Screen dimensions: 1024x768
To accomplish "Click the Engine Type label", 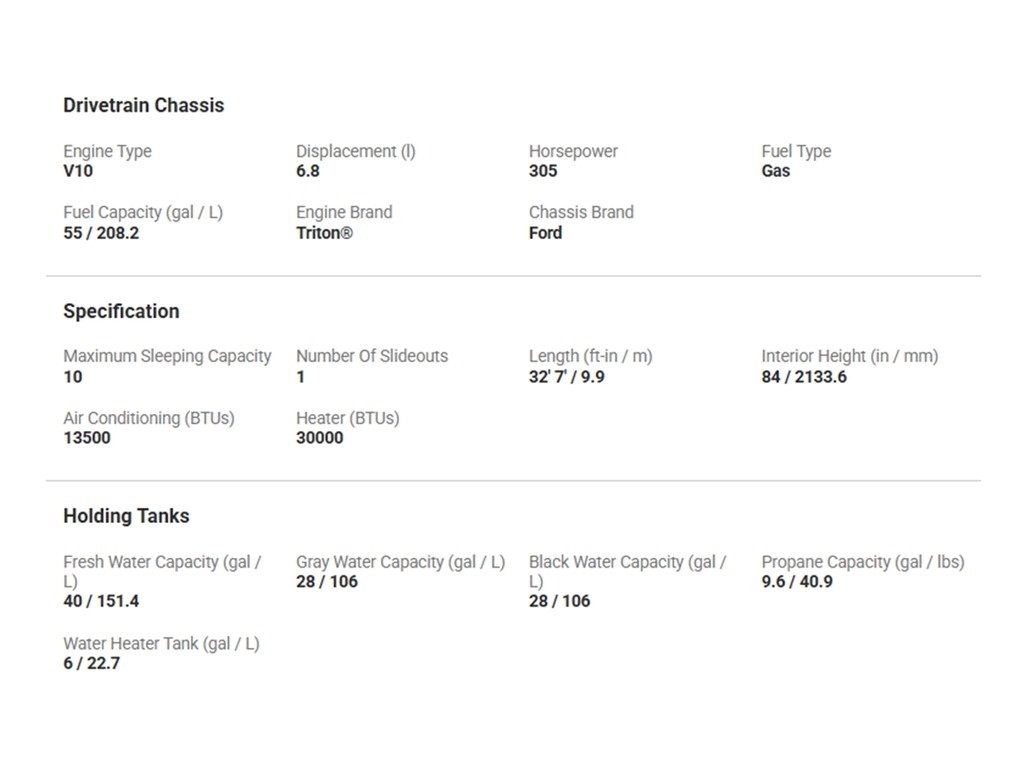I will 107,151.
